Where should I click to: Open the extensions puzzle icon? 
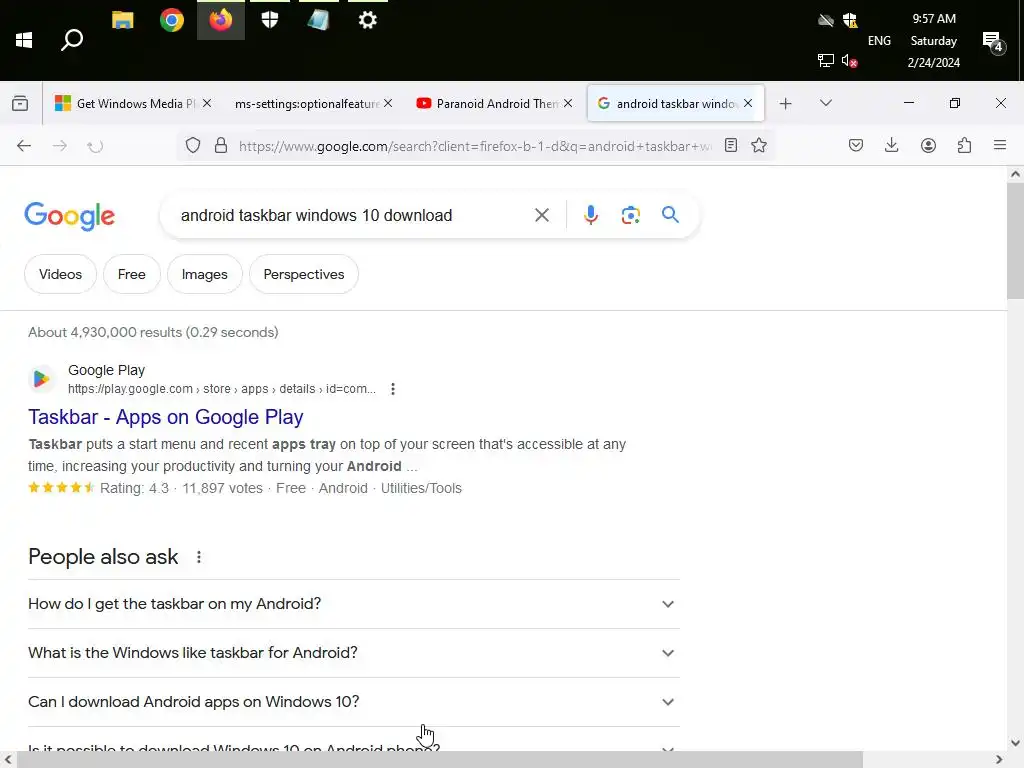(x=964, y=146)
